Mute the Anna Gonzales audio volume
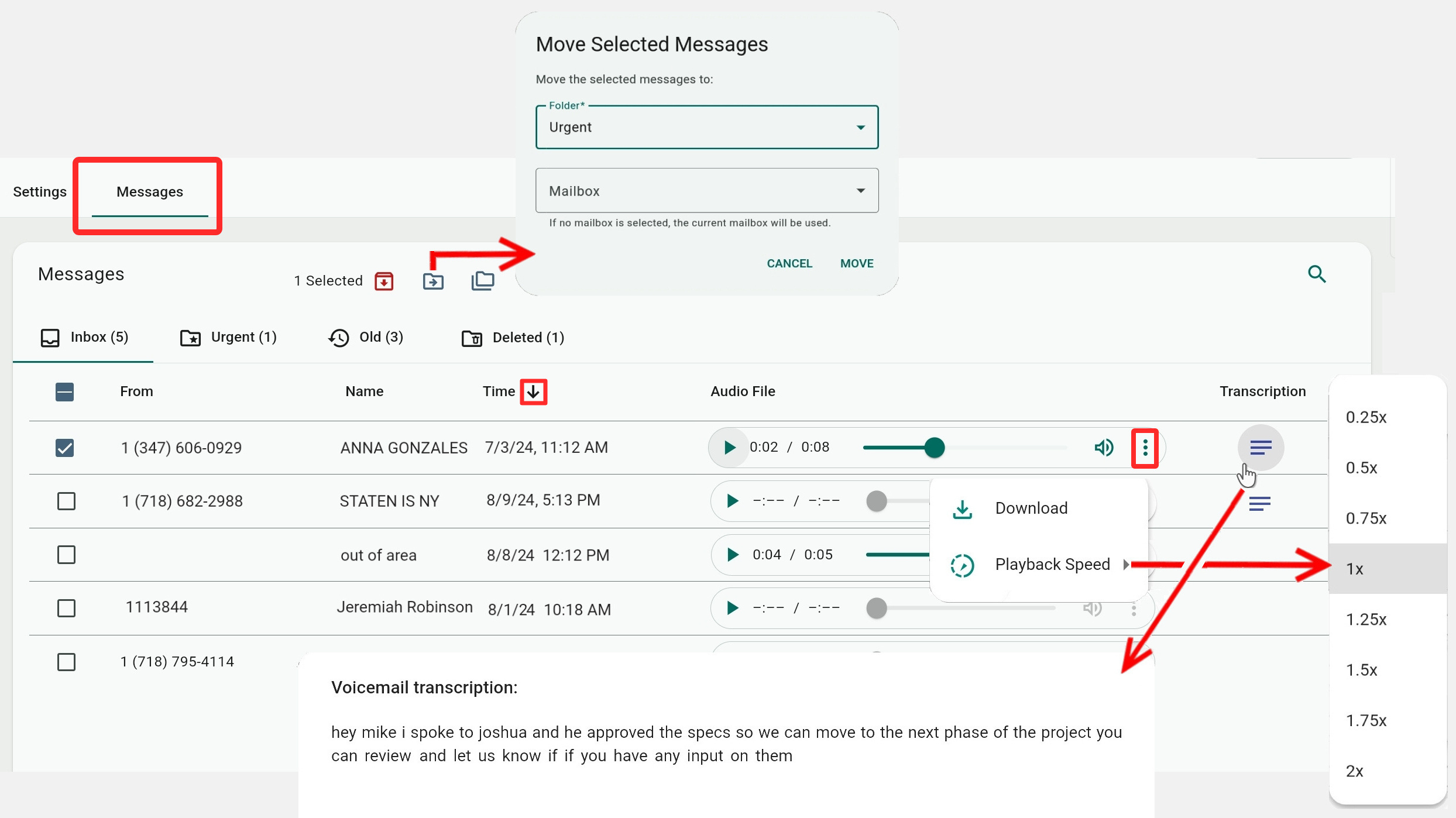 (x=1104, y=448)
